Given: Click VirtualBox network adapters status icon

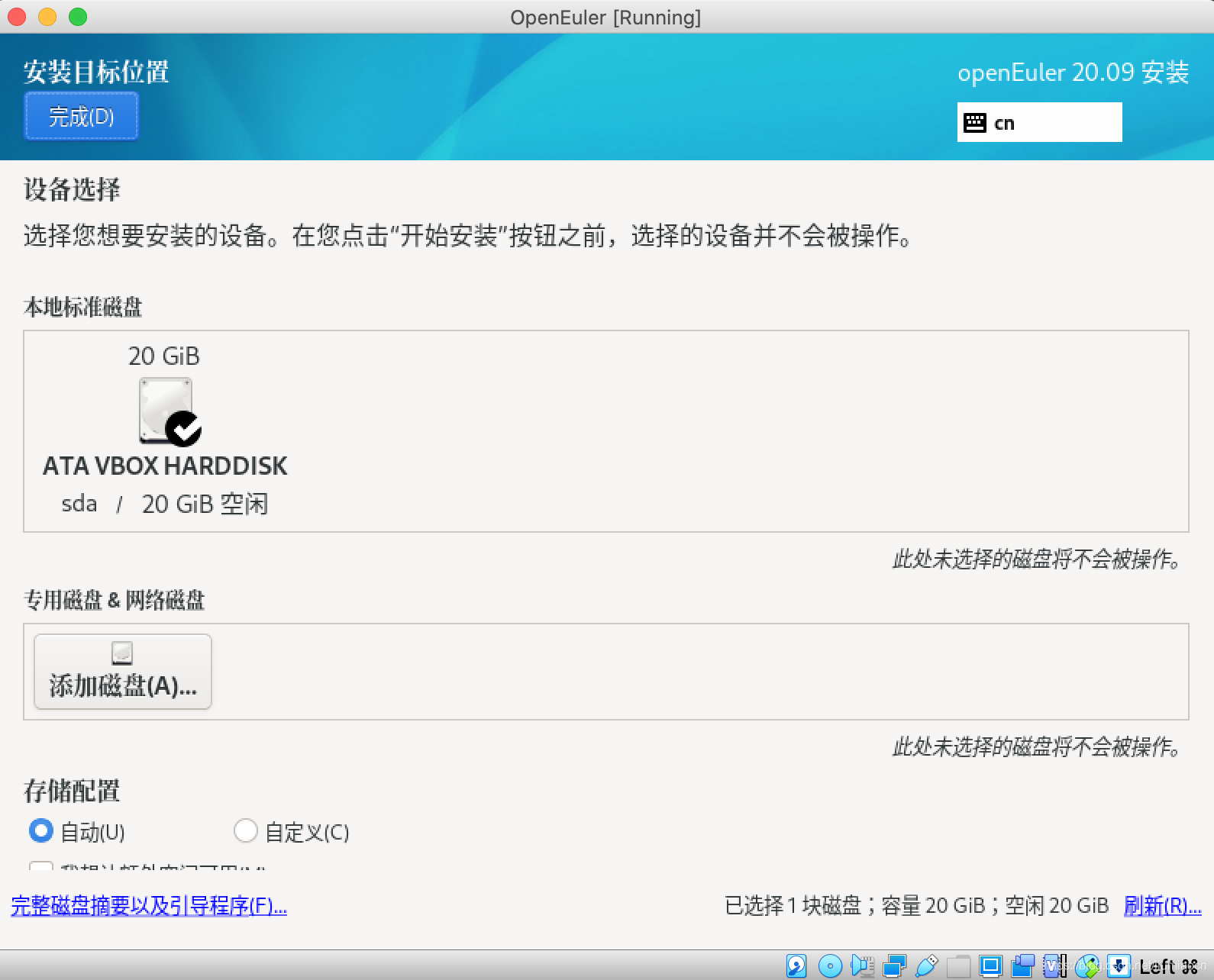Looking at the screenshot, I should (895, 966).
